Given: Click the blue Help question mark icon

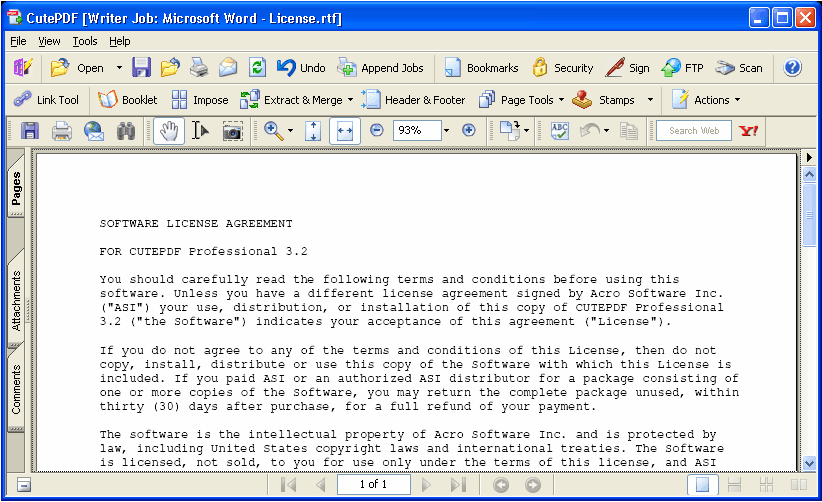Looking at the screenshot, I should tap(792, 68).
